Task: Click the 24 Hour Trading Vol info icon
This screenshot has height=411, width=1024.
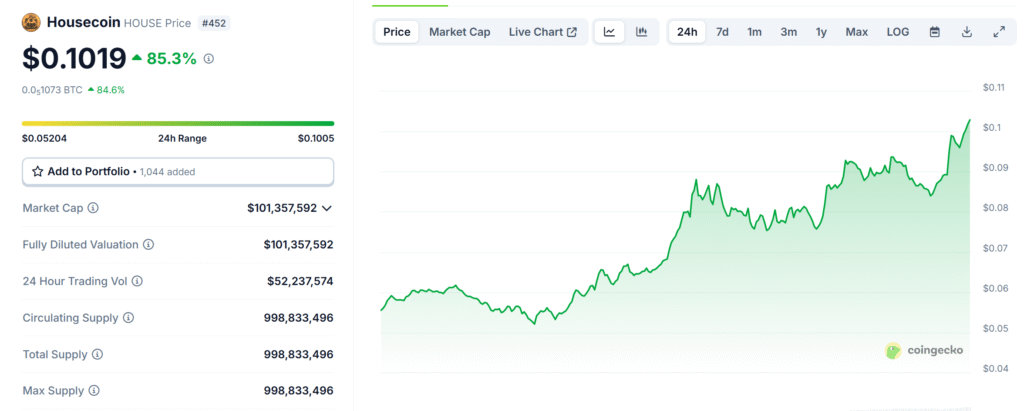Action: coord(137,282)
